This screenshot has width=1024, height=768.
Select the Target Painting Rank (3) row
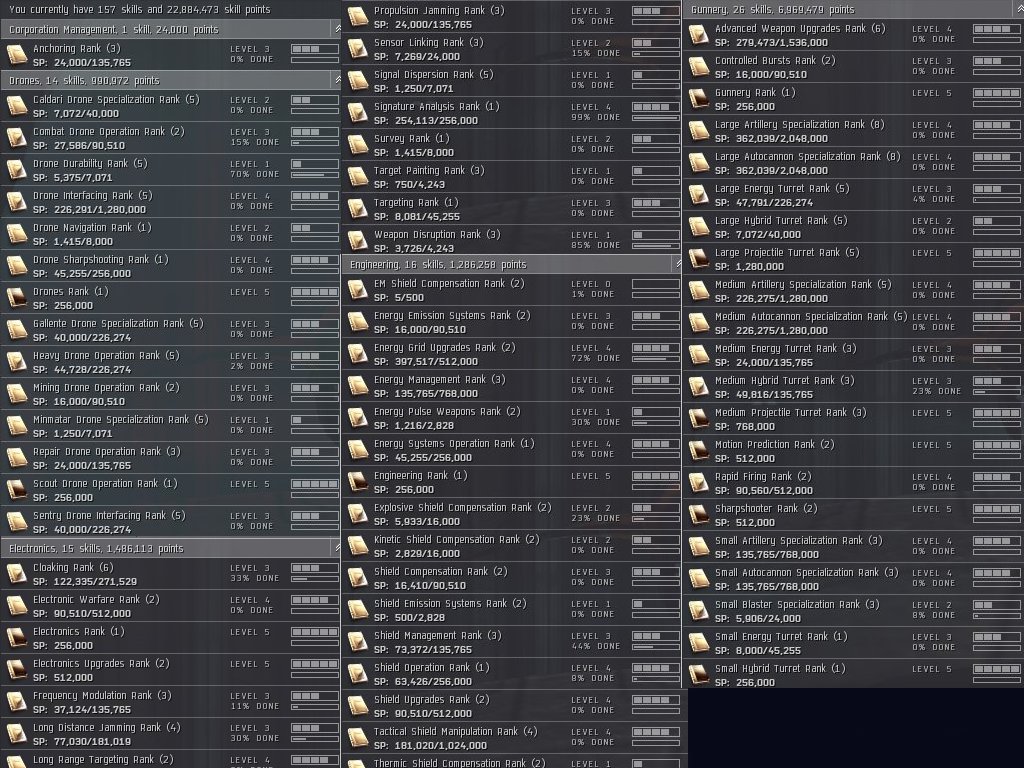point(511,177)
